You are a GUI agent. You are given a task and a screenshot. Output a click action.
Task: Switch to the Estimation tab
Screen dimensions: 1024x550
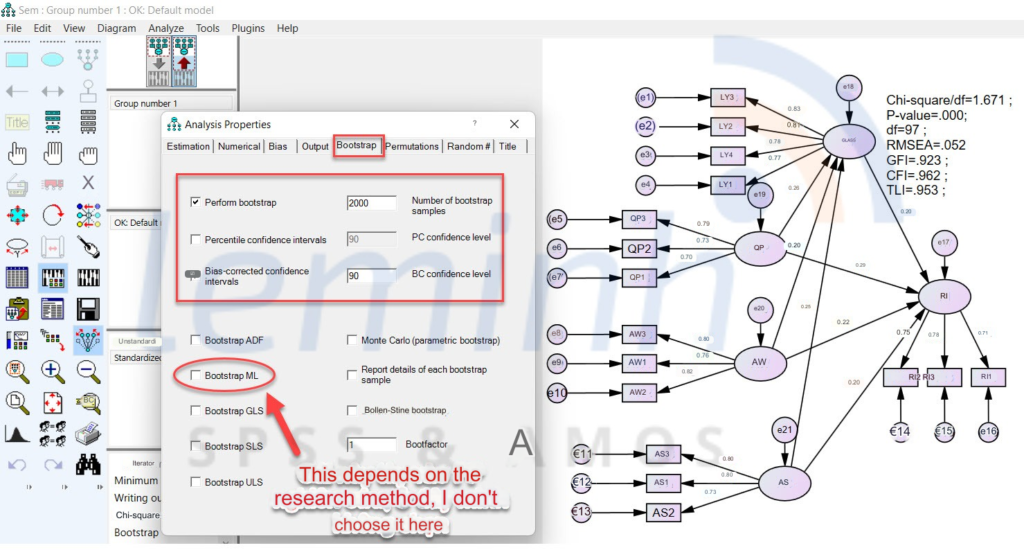[x=190, y=146]
